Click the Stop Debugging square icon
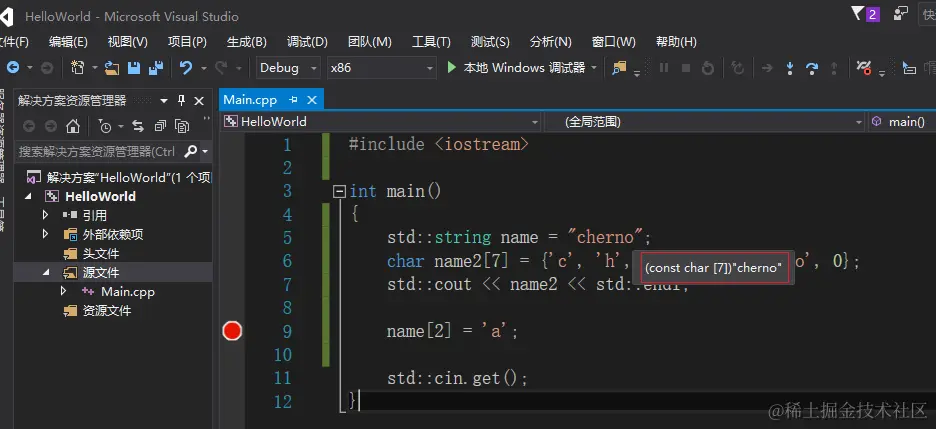The height and width of the screenshot is (429, 936). coord(686,68)
